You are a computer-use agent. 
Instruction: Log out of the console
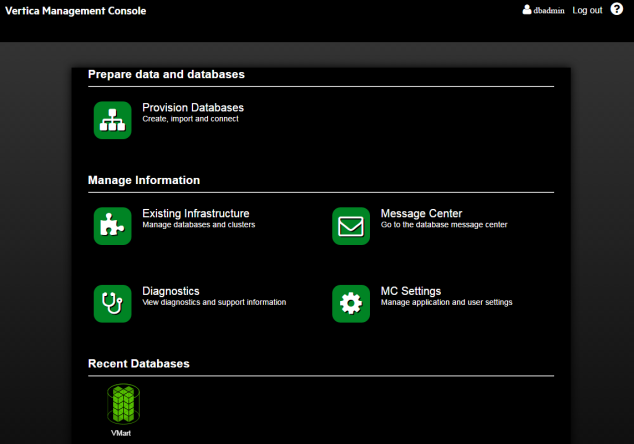pos(587,10)
